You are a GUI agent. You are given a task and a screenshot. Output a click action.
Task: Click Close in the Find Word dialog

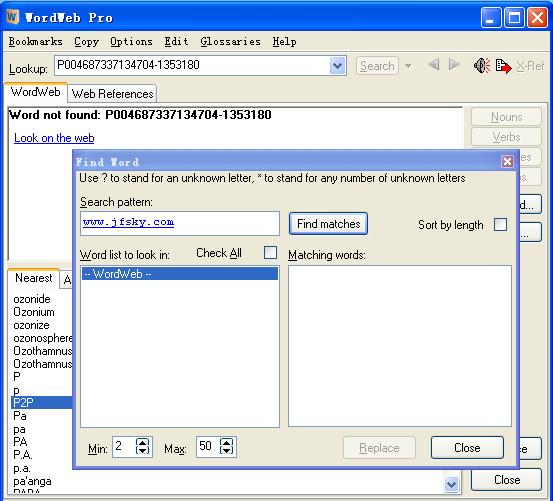[x=467, y=448]
